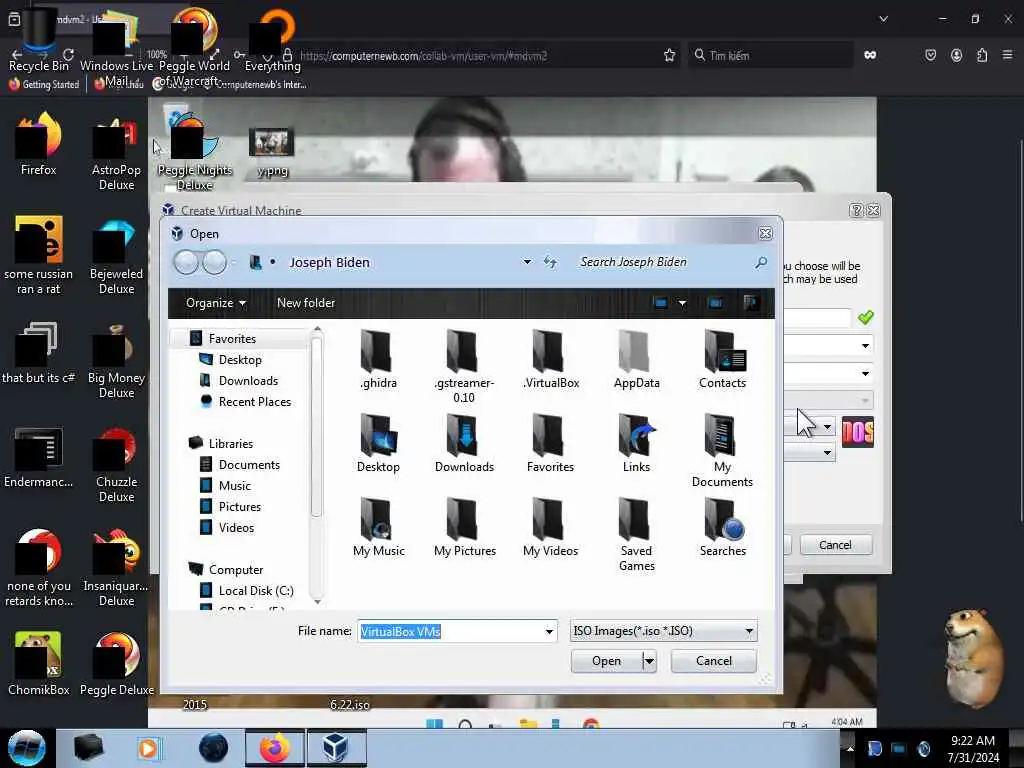Select the My Music folder
The height and width of the screenshot is (768, 1024).
378,527
